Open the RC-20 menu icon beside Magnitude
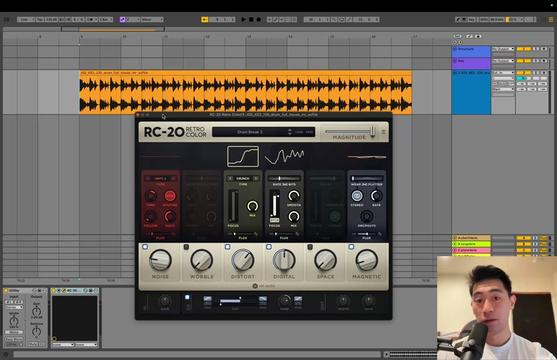The image size is (557, 360). (383, 132)
